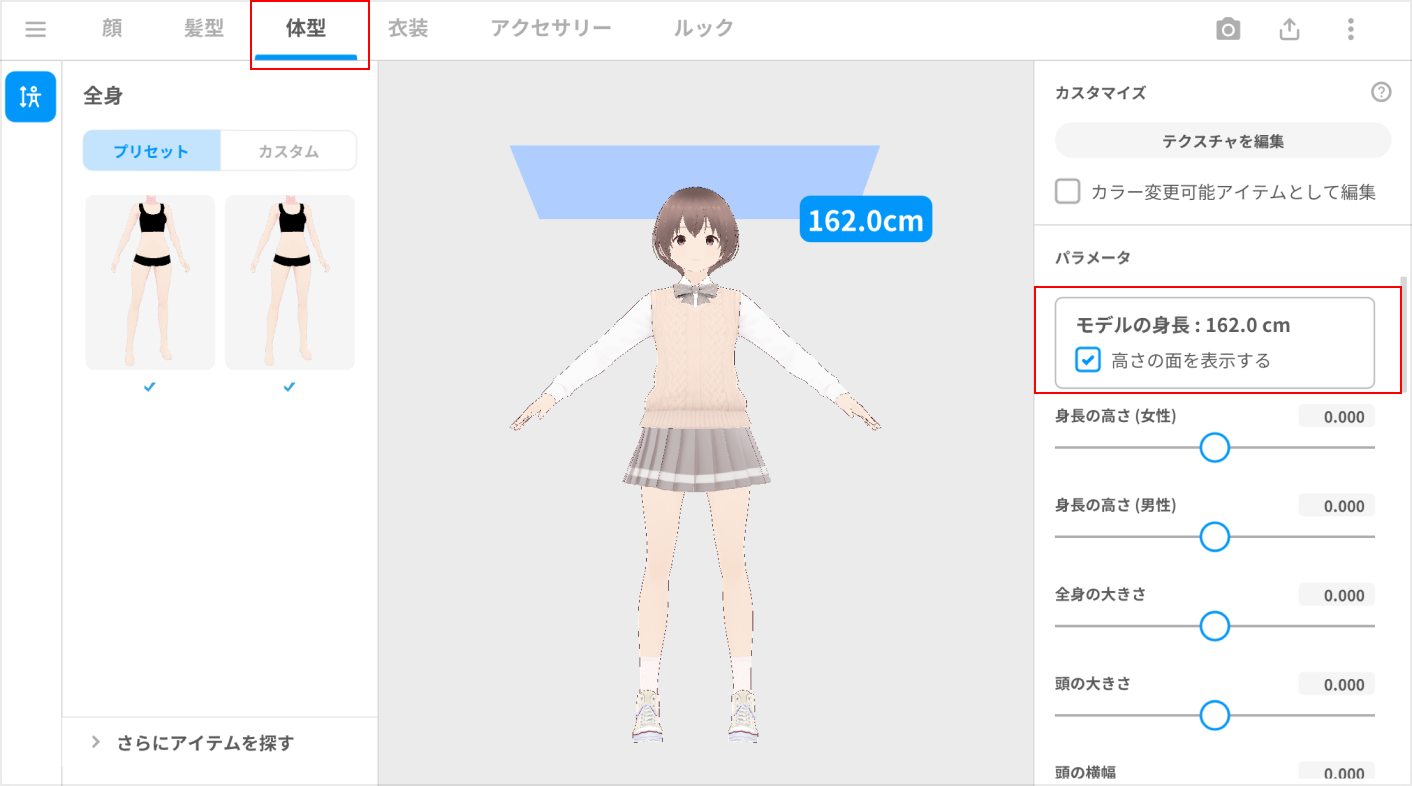1412x786 pixels.
Task: Click the パラメータ section heading
Action: click(1093, 257)
